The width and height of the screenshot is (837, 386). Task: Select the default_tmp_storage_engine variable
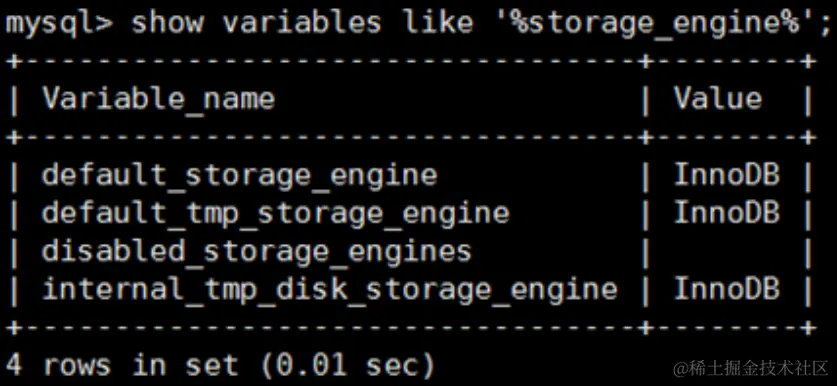tap(275, 214)
